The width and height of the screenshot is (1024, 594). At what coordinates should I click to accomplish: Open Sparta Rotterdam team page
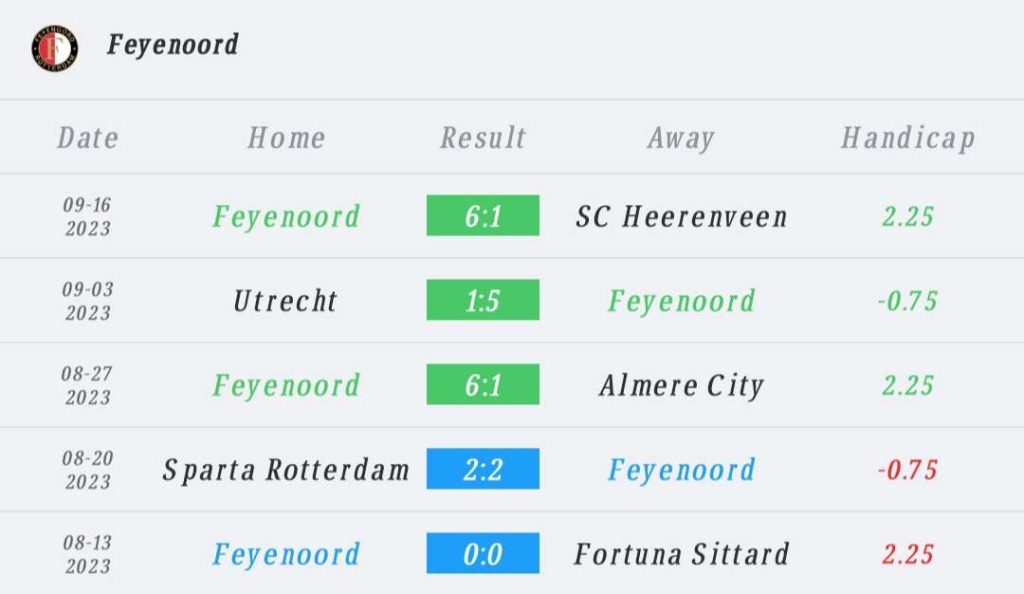coord(286,470)
